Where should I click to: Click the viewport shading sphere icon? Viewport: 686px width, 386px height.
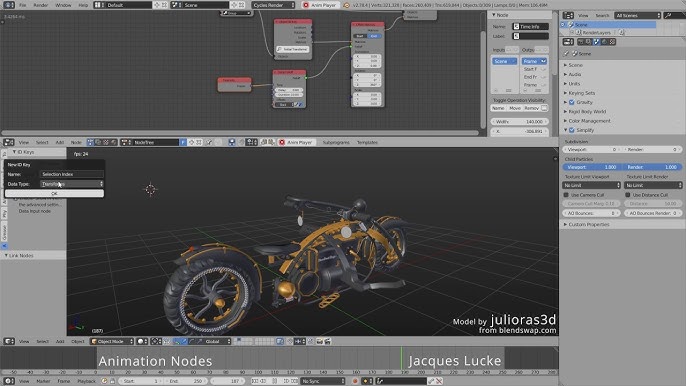[x=142, y=341]
